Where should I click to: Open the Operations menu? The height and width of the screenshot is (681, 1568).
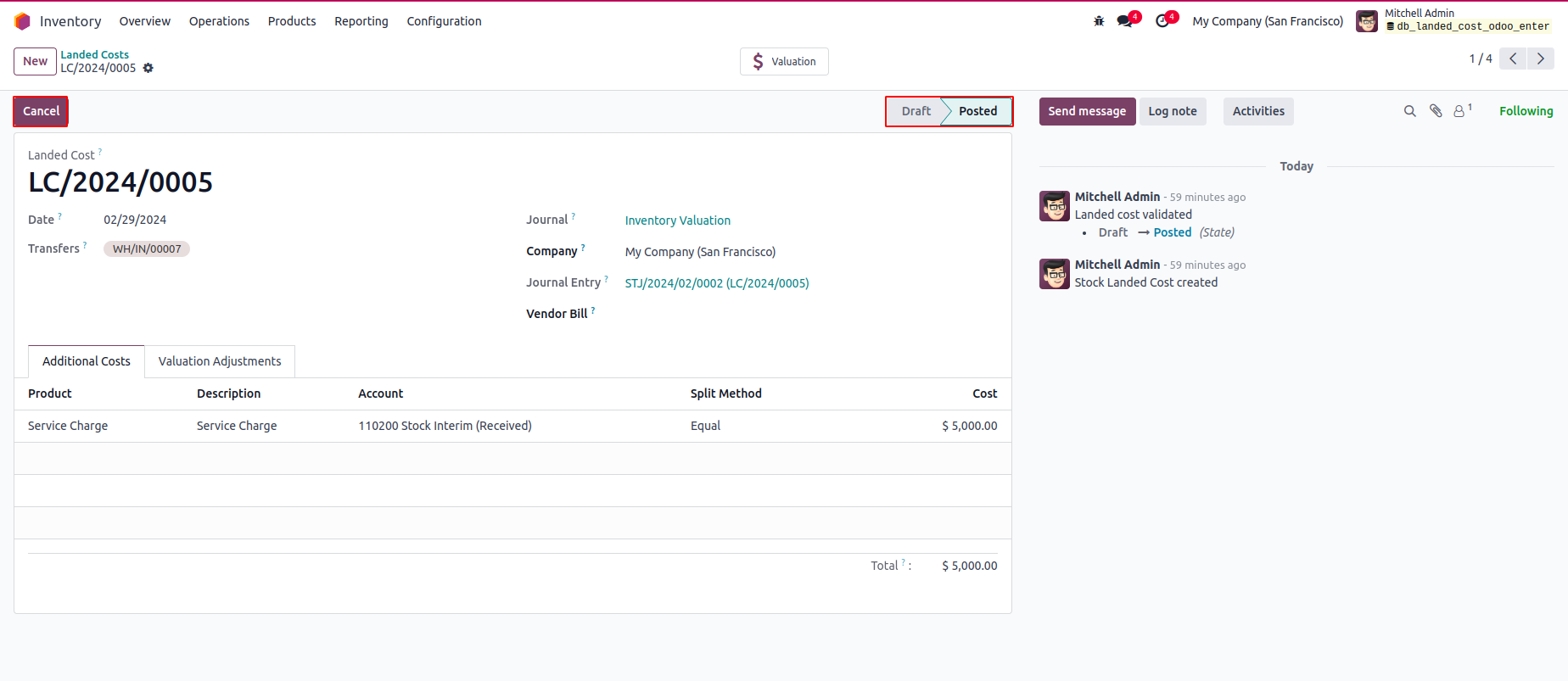(219, 21)
